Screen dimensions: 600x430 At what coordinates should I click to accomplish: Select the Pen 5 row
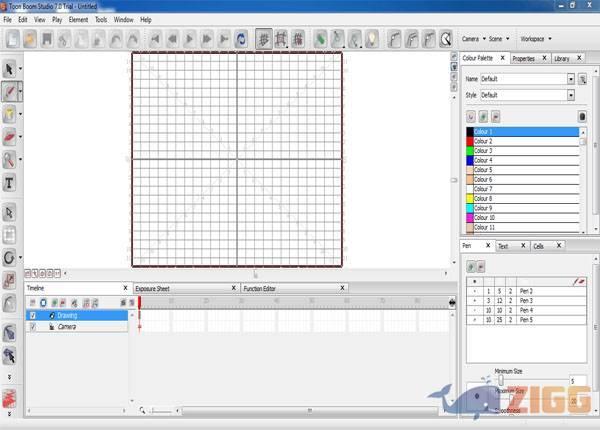pyautogui.click(x=526, y=320)
